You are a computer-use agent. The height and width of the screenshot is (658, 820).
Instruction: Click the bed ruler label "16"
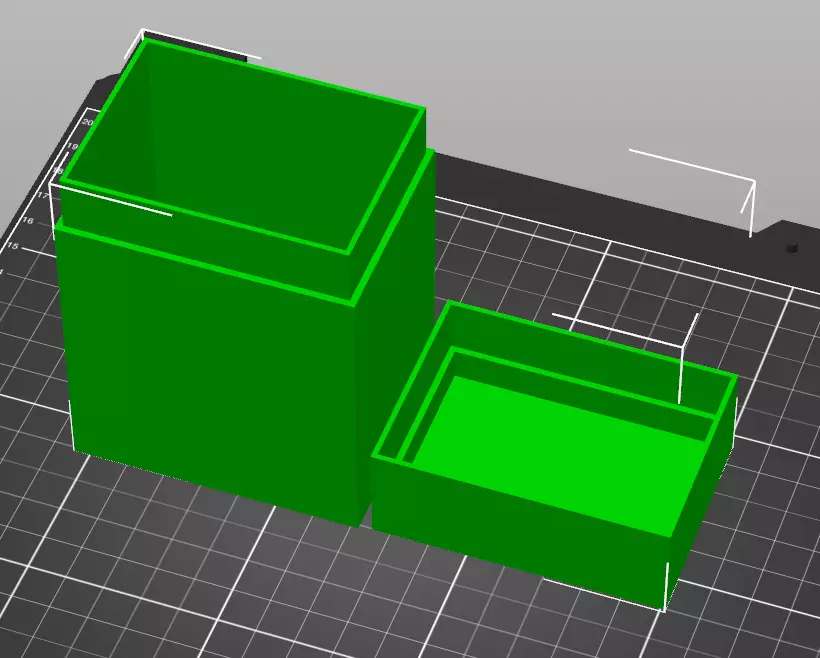[28, 221]
